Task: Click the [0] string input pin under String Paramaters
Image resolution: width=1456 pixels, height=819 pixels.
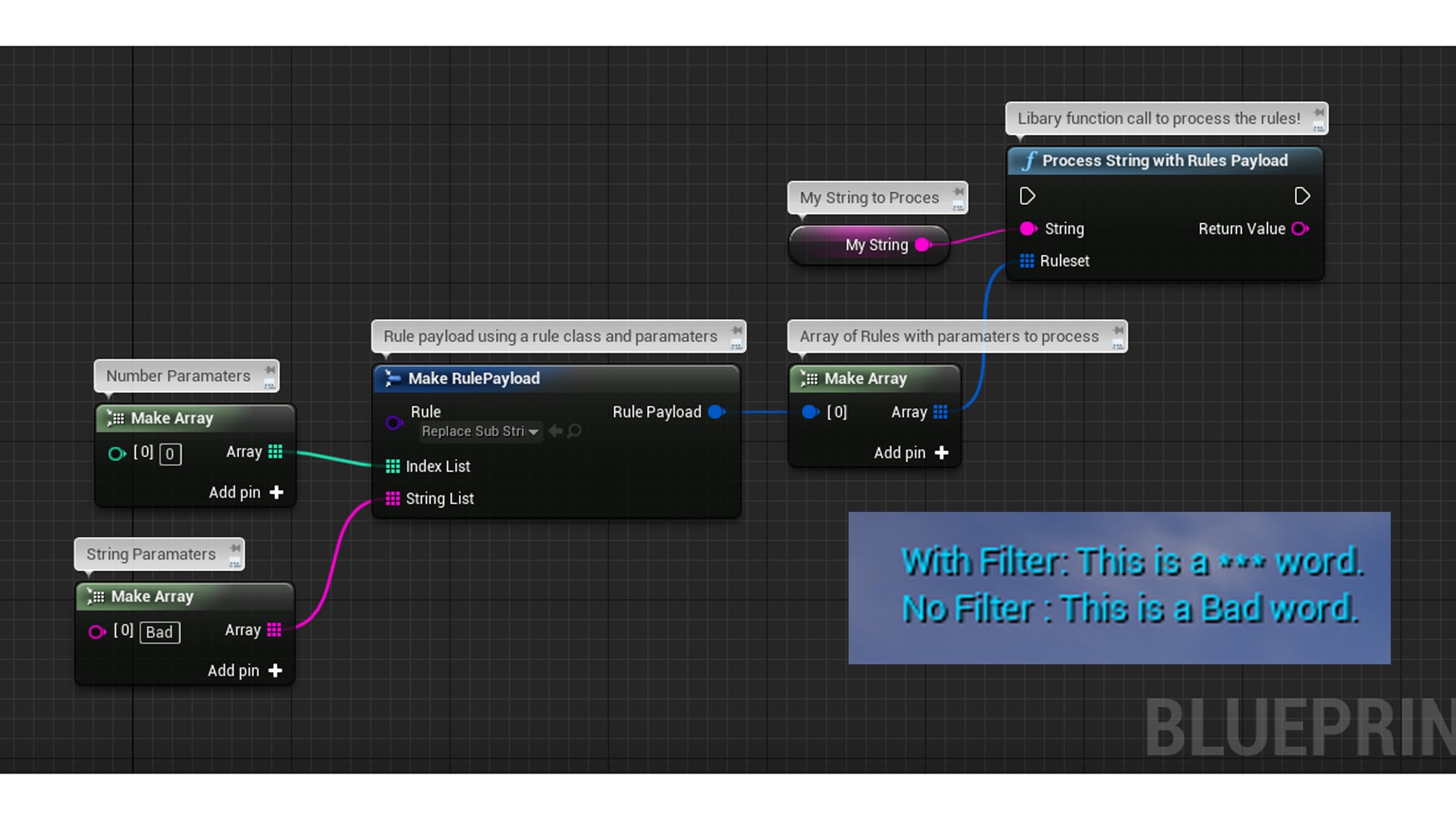Action: click(x=97, y=632)
